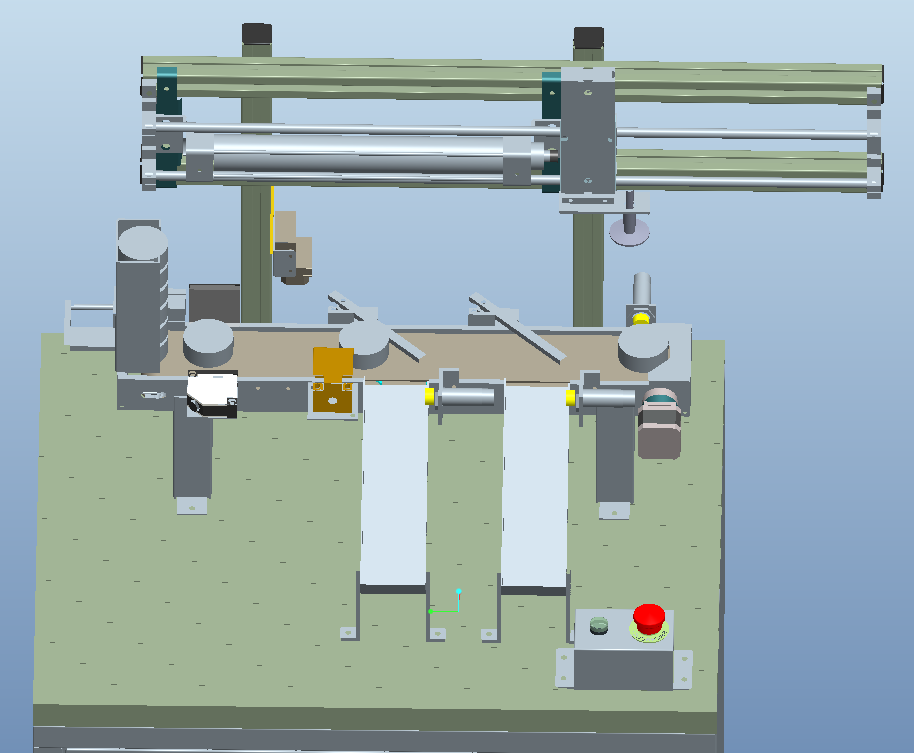Select black cap on left gantry post
This screenshot has width=914, height=753.
[257, 34]
